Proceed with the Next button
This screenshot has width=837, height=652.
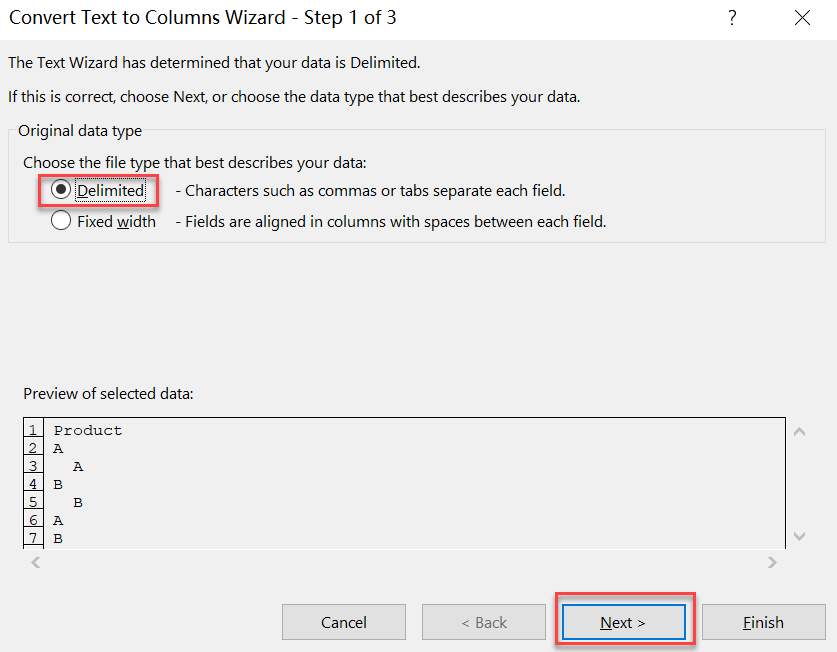click(x=623, y=621)
